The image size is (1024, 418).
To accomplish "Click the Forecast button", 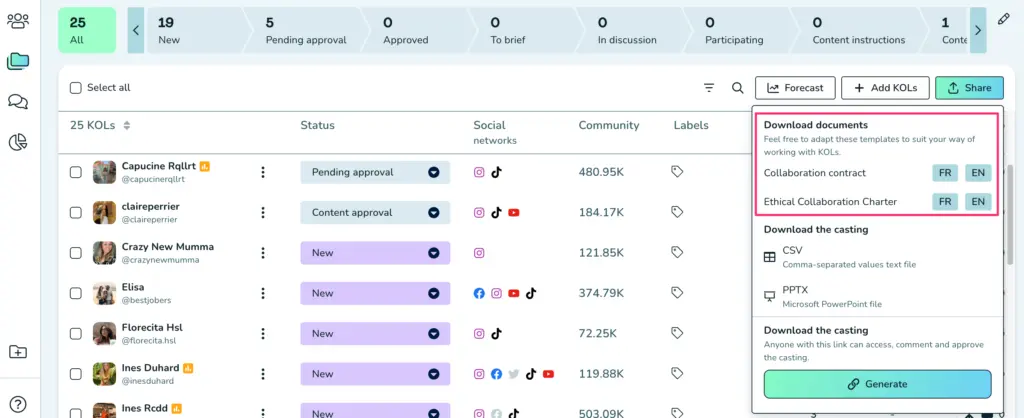I will point(795,88).
